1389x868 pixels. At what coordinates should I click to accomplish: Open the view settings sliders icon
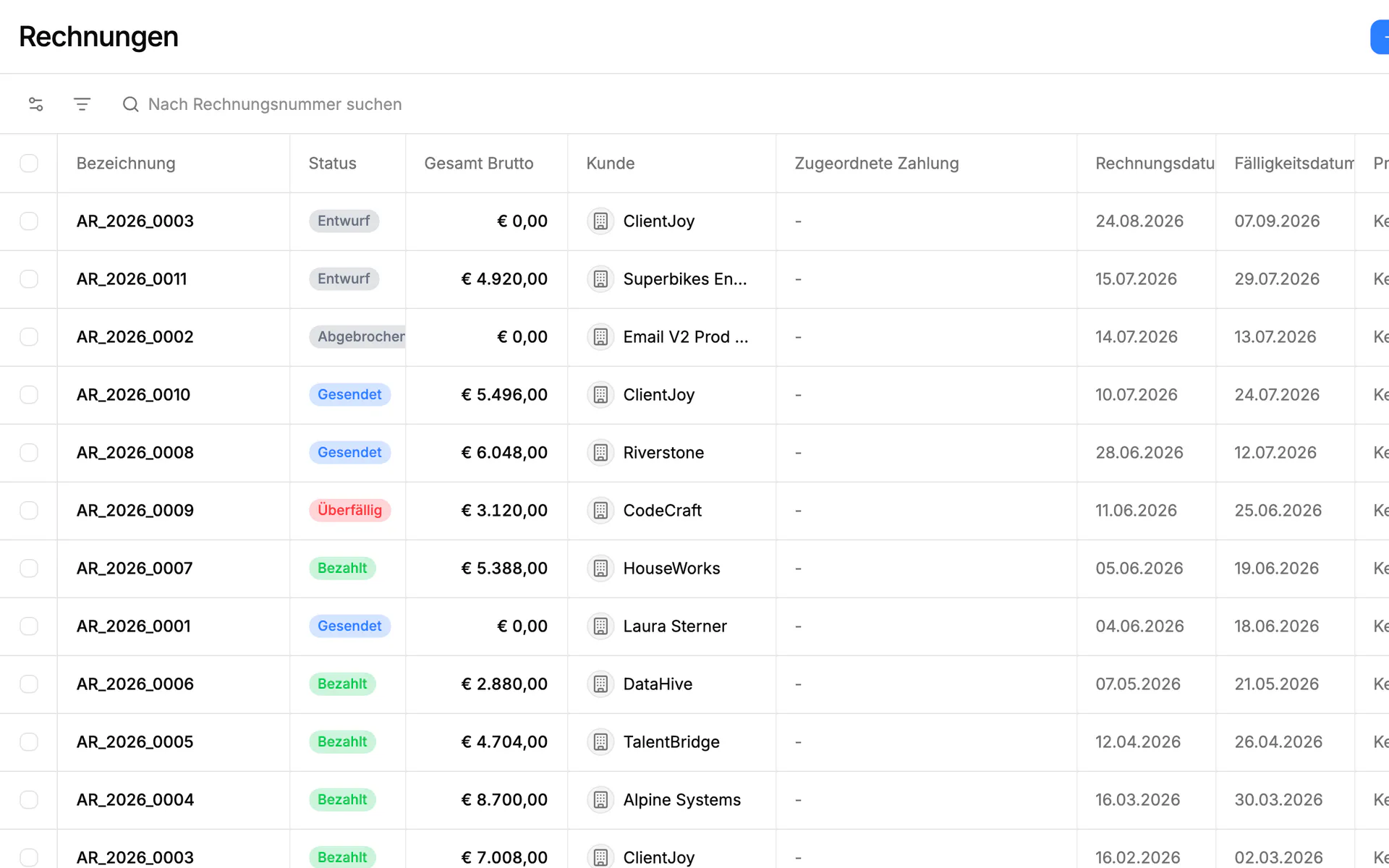[x=36, y=104]
